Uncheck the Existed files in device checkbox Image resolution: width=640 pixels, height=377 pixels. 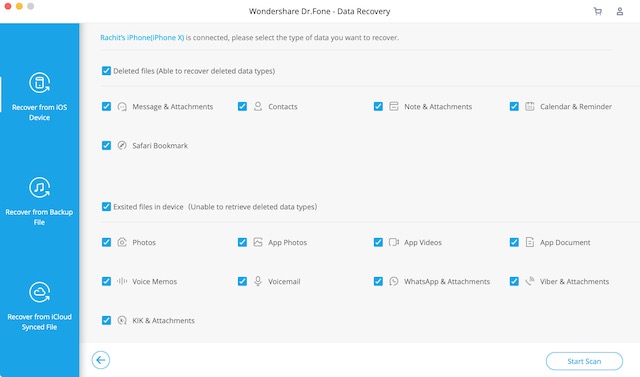click(106, 206)
